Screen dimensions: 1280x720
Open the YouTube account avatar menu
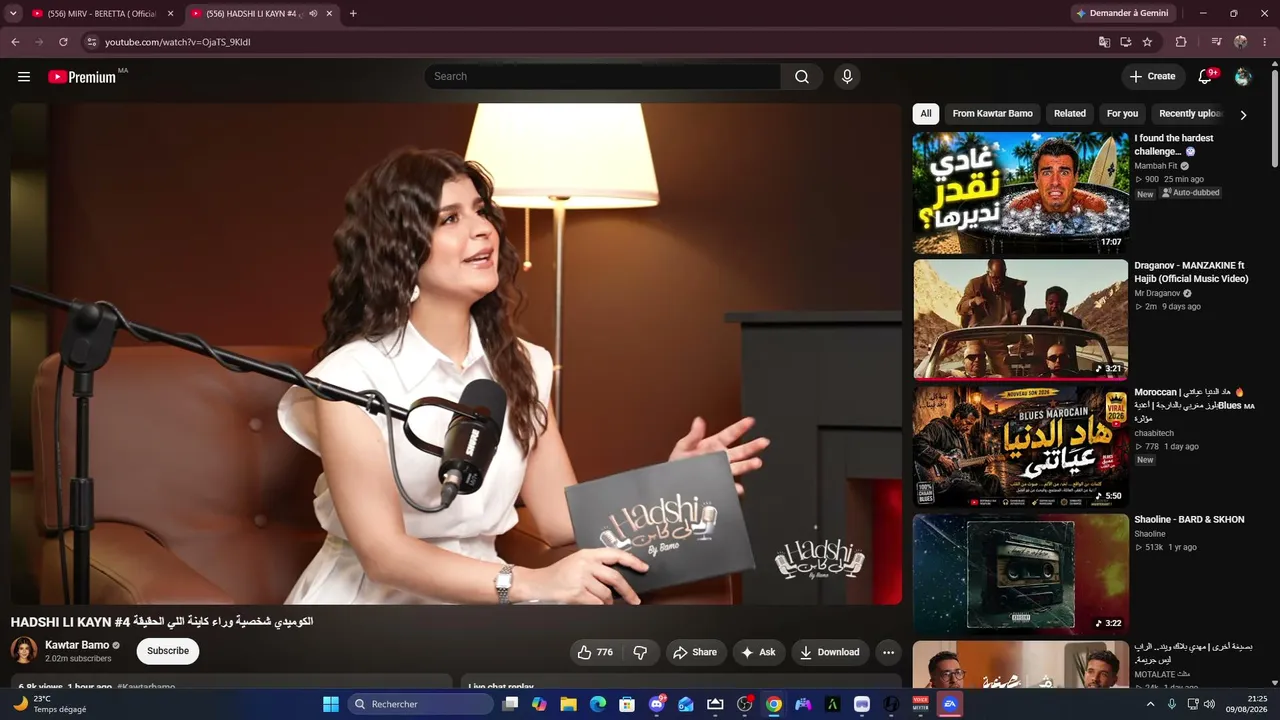coord(1243,77)
